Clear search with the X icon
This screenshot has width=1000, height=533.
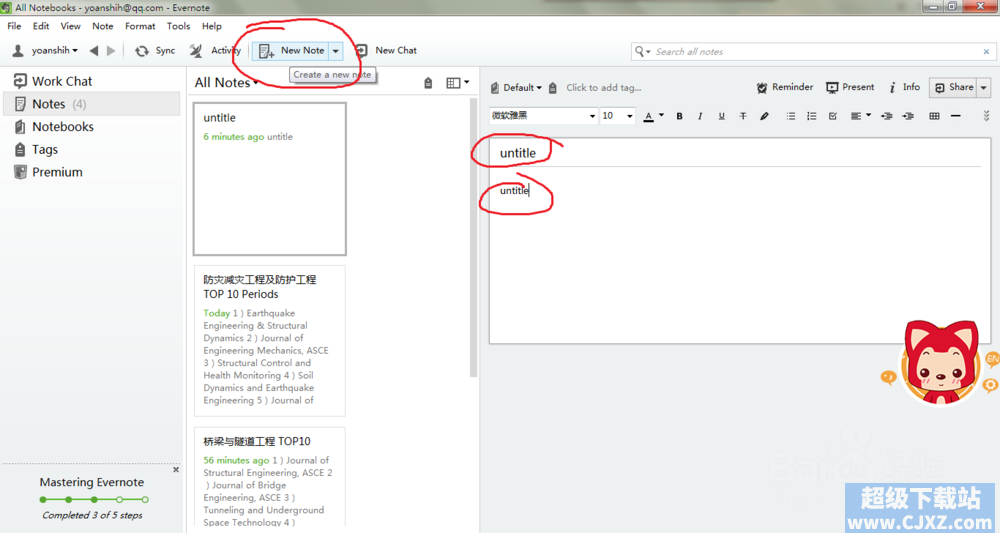[986, 52]
